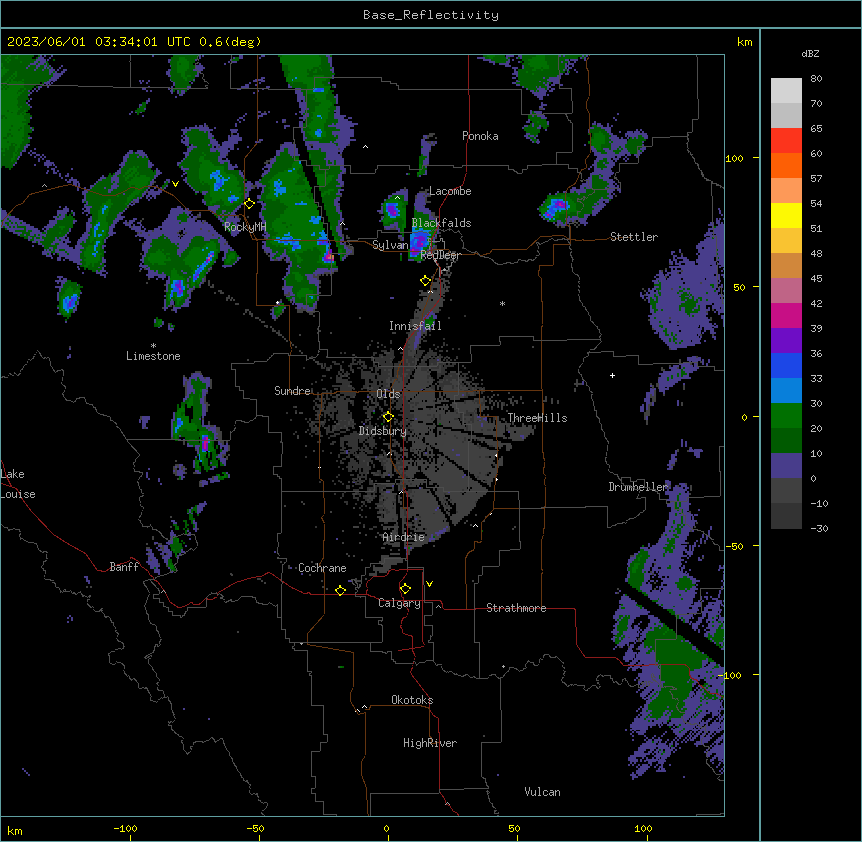Click the Airdrie city label
This screenshot has width=862, height=842.
404,537
